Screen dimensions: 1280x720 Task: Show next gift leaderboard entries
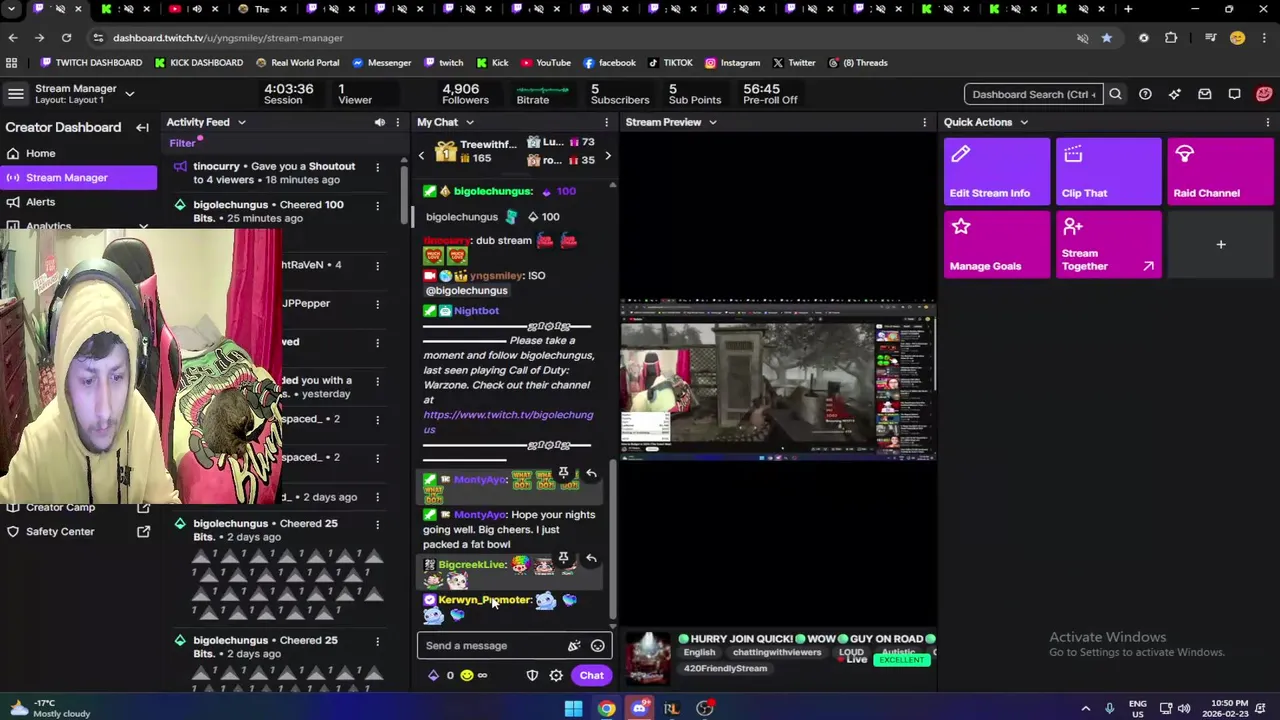pos(607,156)
